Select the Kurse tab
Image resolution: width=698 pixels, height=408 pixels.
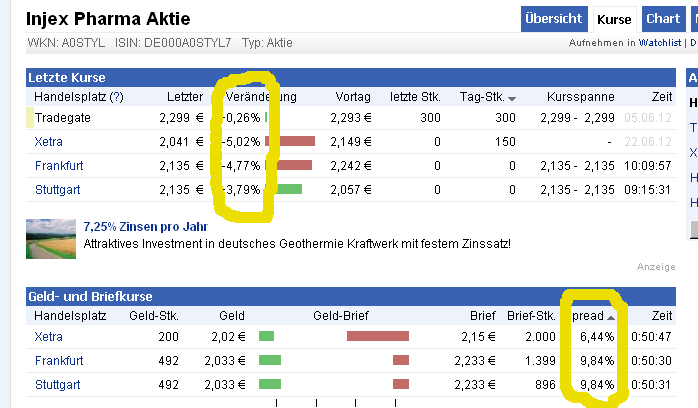click(x=614, y=19)
